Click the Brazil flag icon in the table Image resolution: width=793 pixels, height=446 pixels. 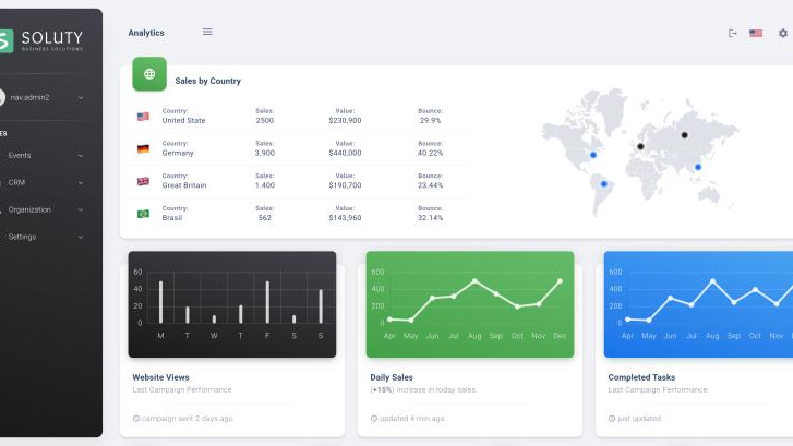(143, 213)
